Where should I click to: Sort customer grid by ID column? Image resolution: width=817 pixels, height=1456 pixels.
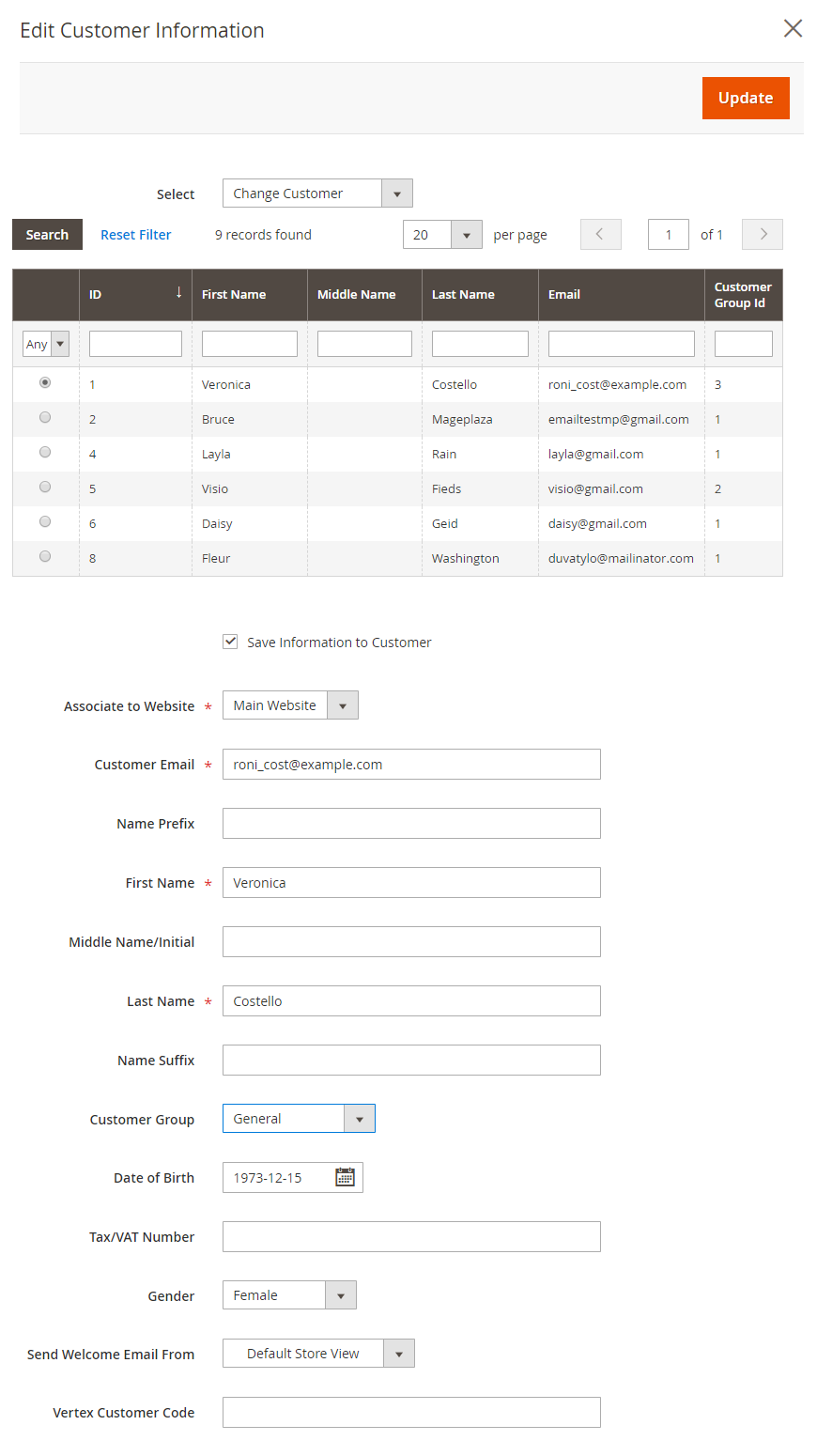point(135,295)
